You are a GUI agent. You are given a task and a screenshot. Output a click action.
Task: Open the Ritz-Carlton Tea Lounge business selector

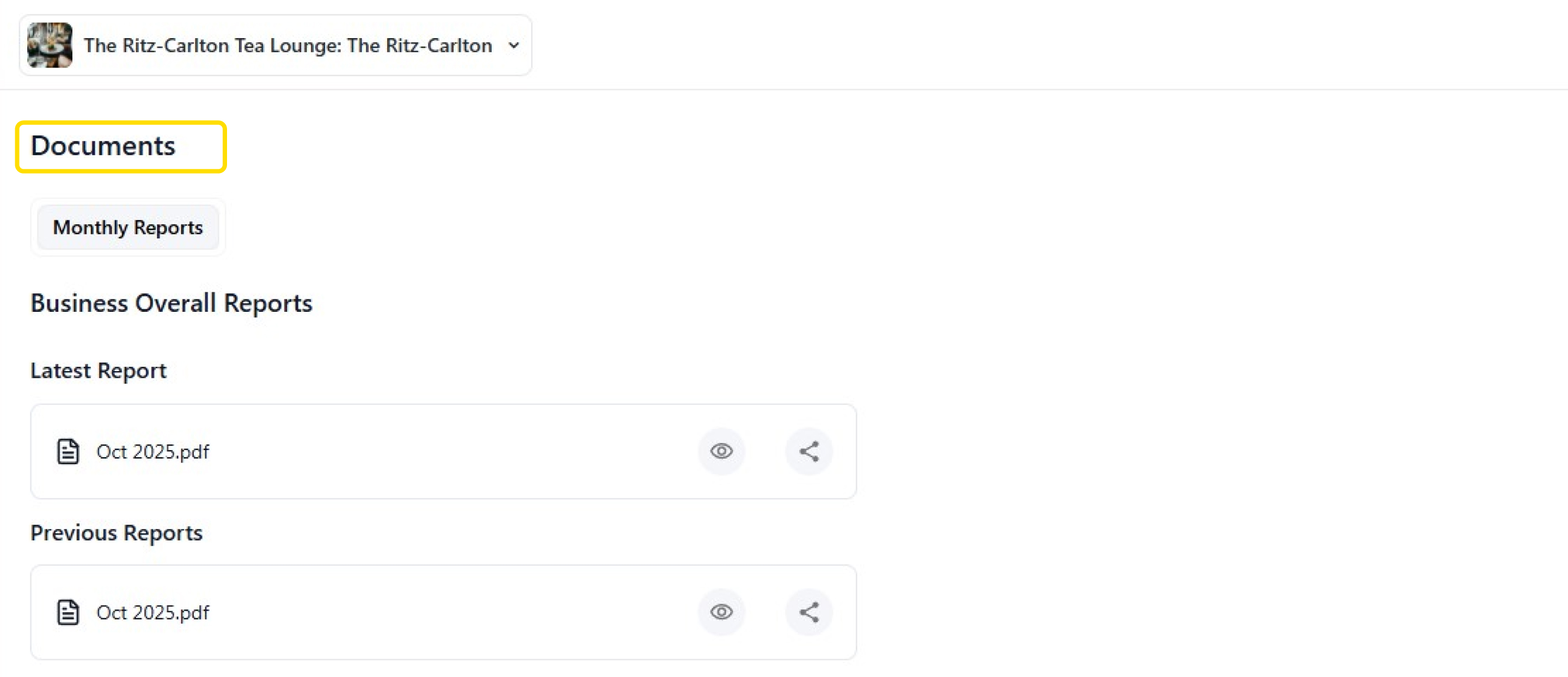pos(287,45)
